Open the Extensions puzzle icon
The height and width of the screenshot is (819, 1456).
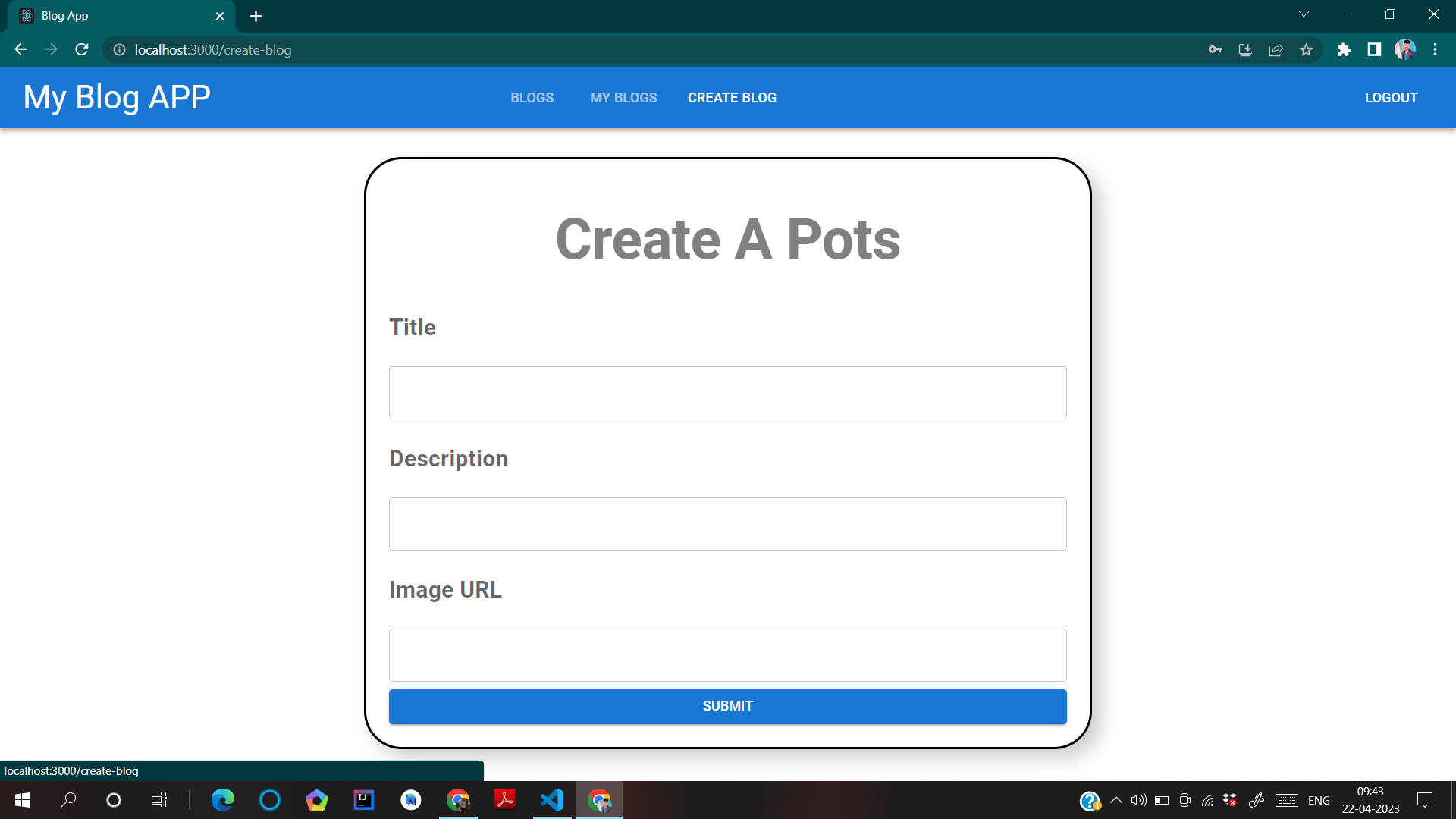[x=1344, y=50]
